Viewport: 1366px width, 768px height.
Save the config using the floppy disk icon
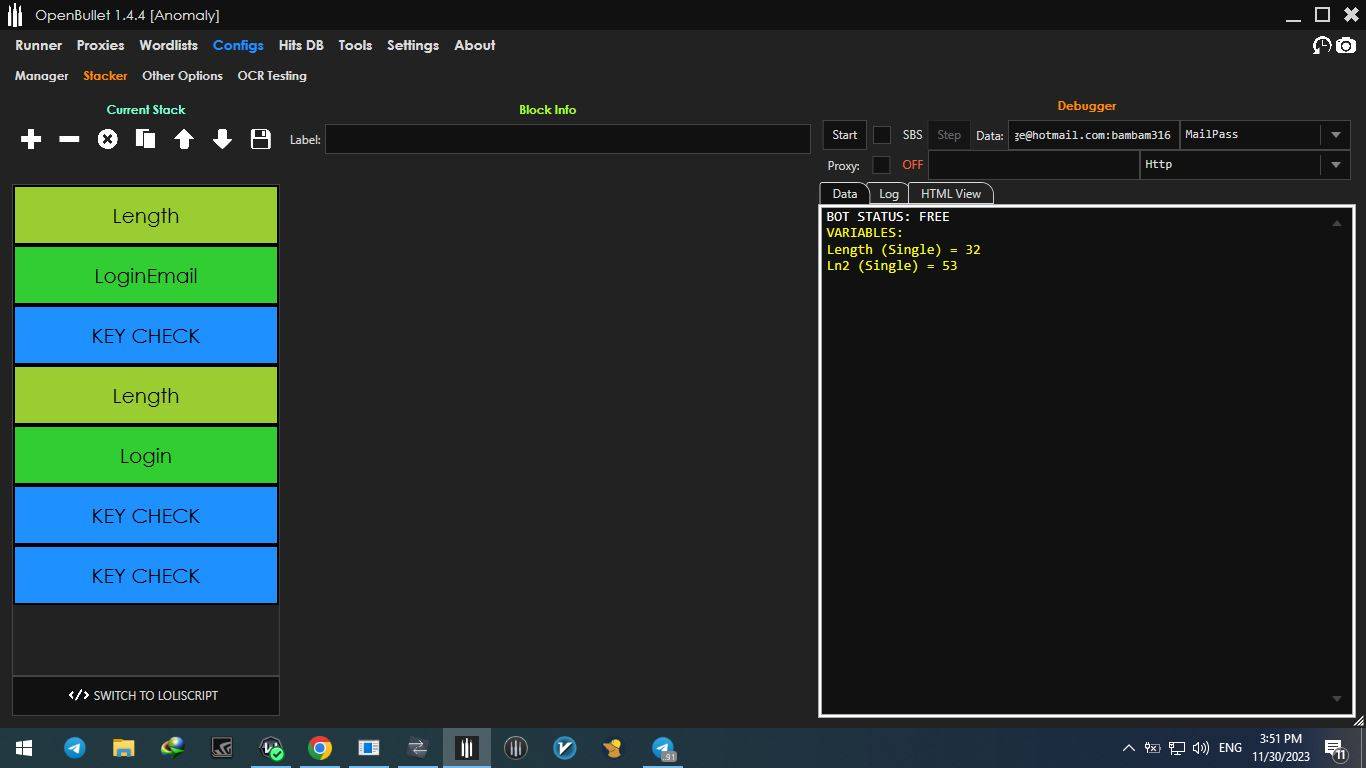coord(261,140)
